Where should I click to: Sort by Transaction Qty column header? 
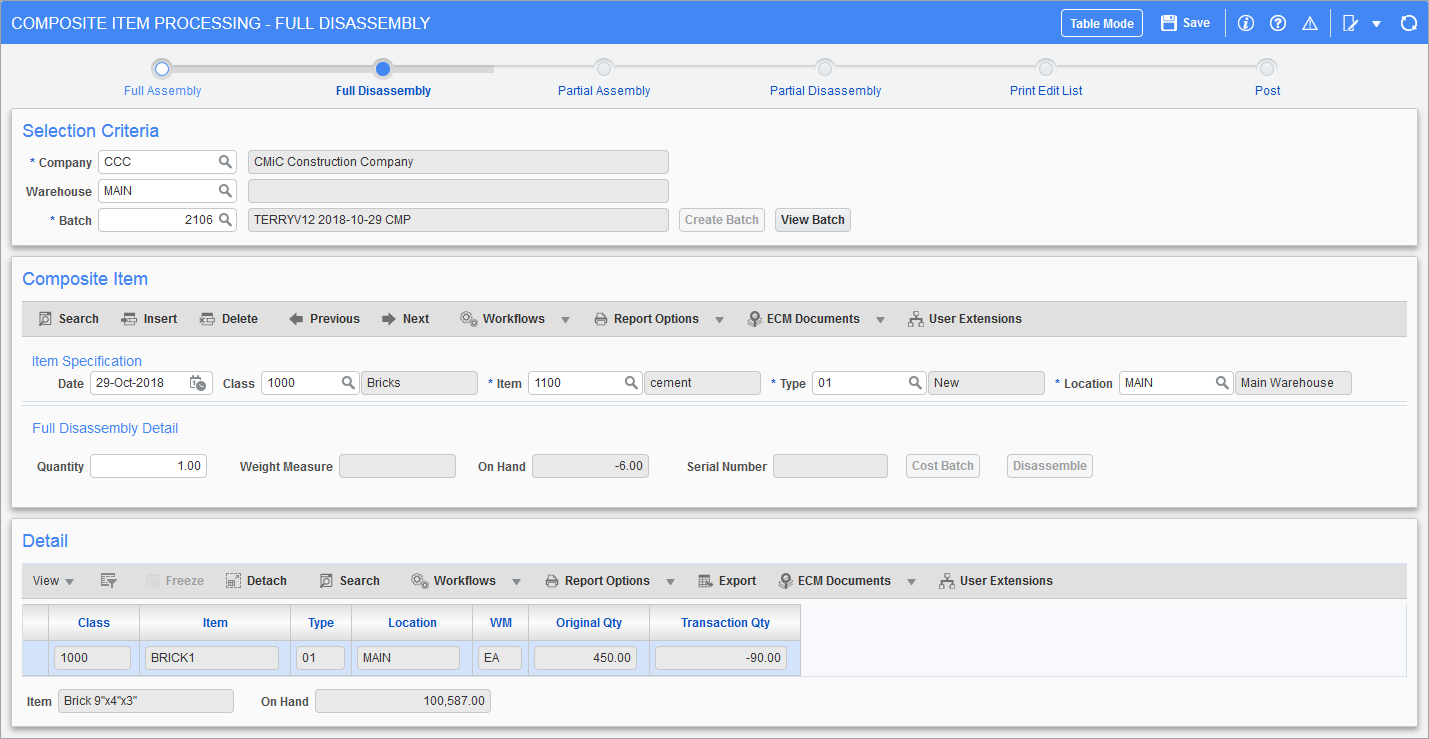[725, 622]
